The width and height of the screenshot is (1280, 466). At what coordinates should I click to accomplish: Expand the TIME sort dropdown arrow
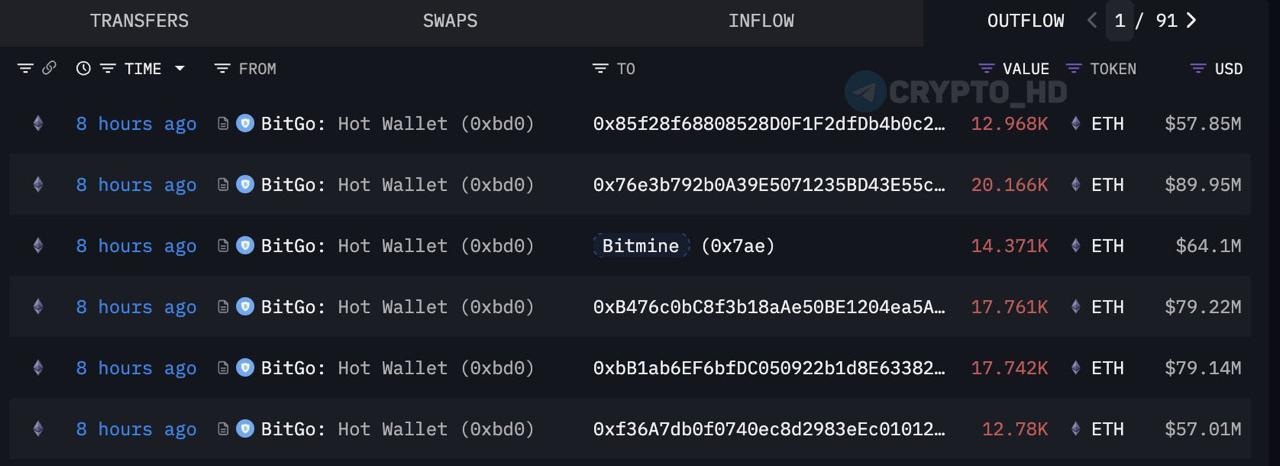[180, 69]
